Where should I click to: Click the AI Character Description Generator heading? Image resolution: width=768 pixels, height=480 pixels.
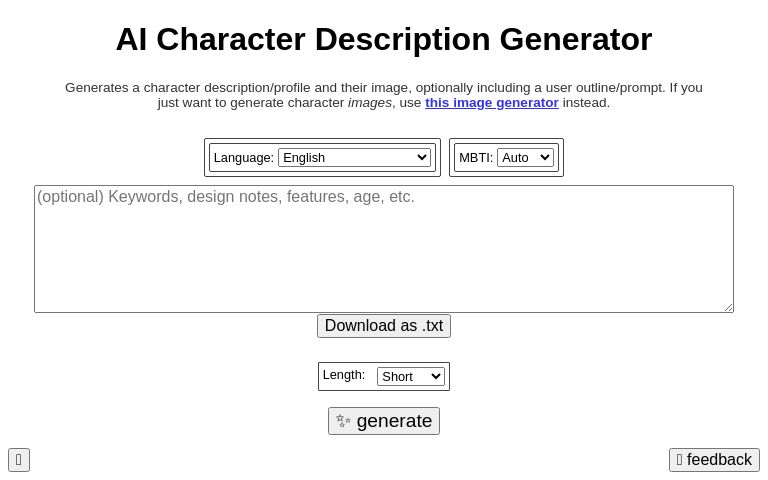point(383,39)
